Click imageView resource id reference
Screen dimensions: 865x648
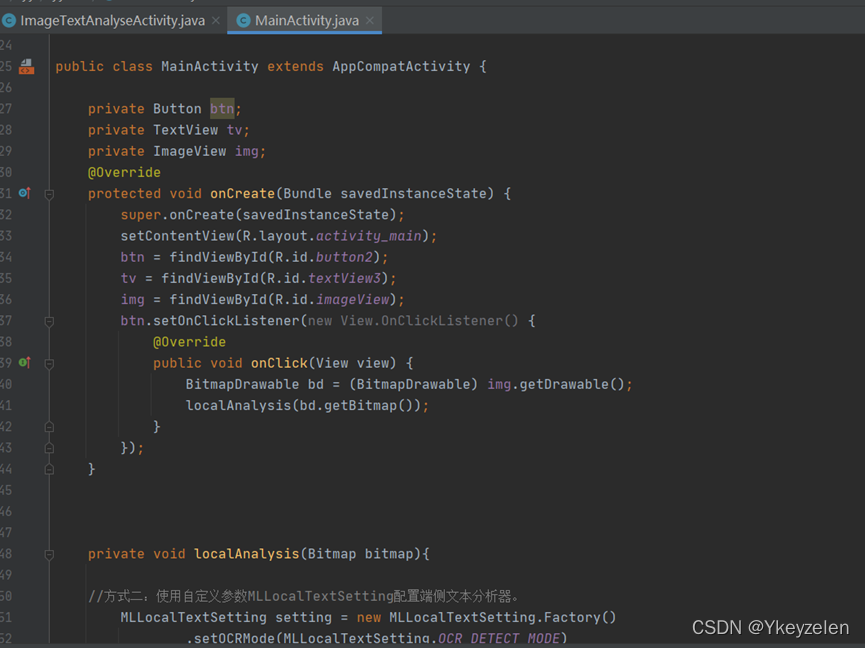(x=353, y=299)
